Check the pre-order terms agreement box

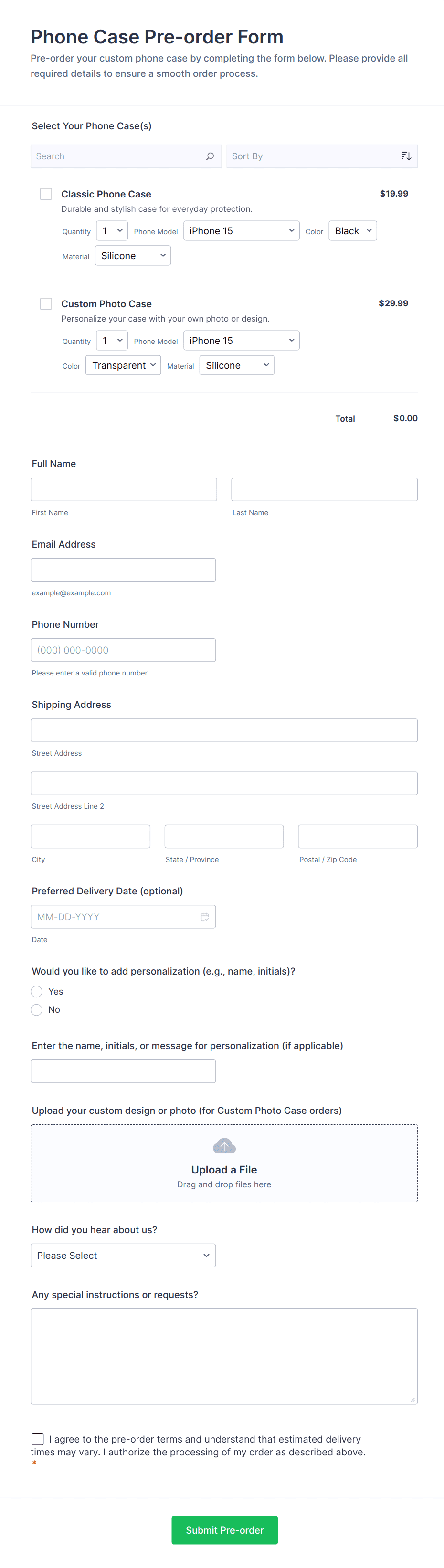tap(38, 1439)
